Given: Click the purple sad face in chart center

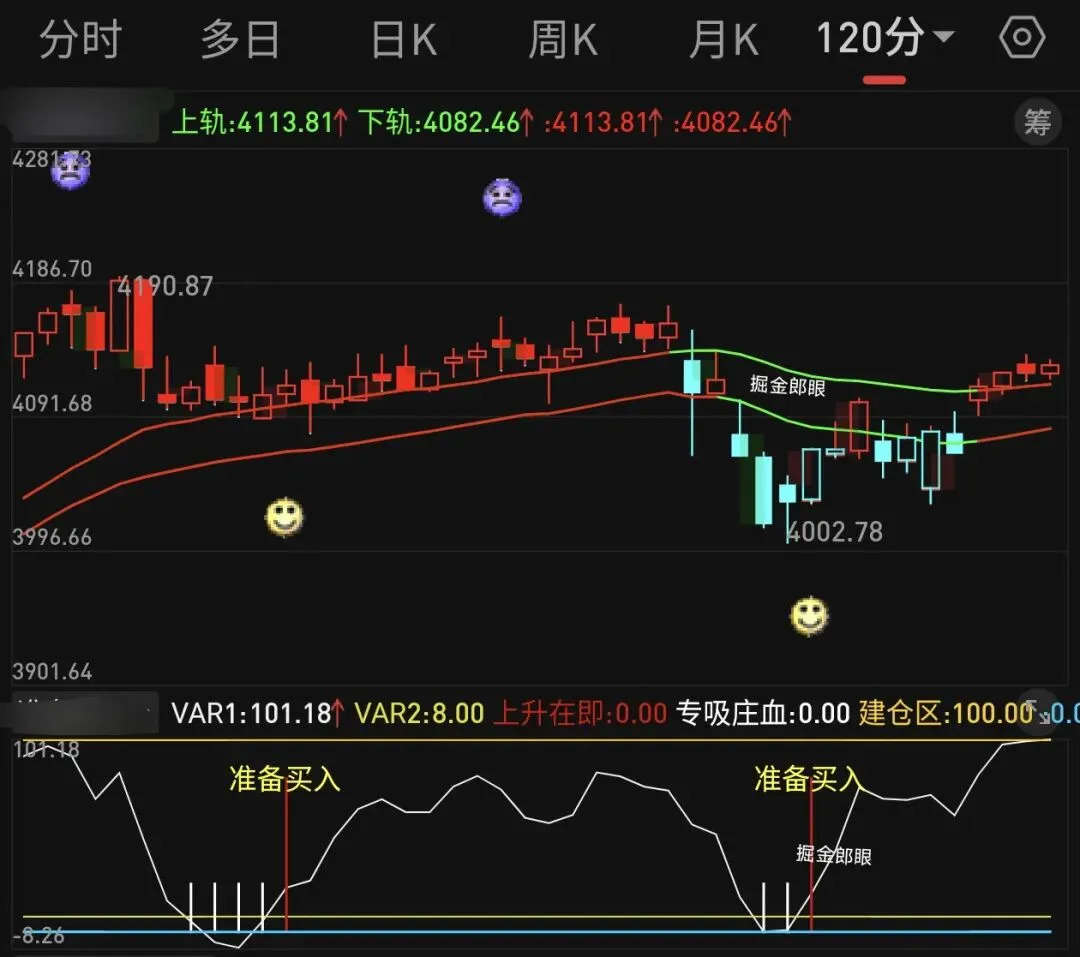Looking at the screenshot, I should click(502, 198).
